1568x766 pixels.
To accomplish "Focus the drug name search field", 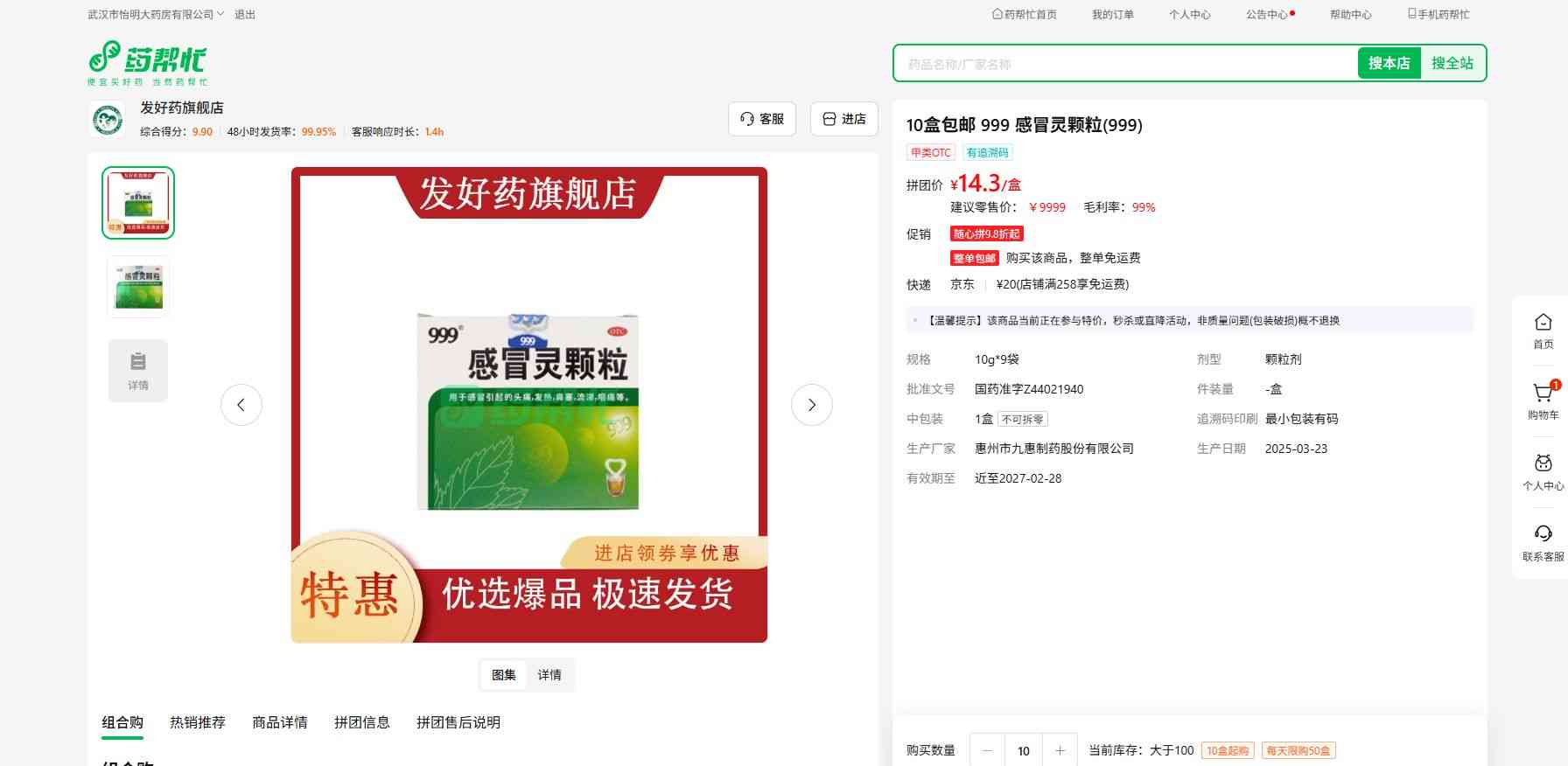I will coord(1124,64).
